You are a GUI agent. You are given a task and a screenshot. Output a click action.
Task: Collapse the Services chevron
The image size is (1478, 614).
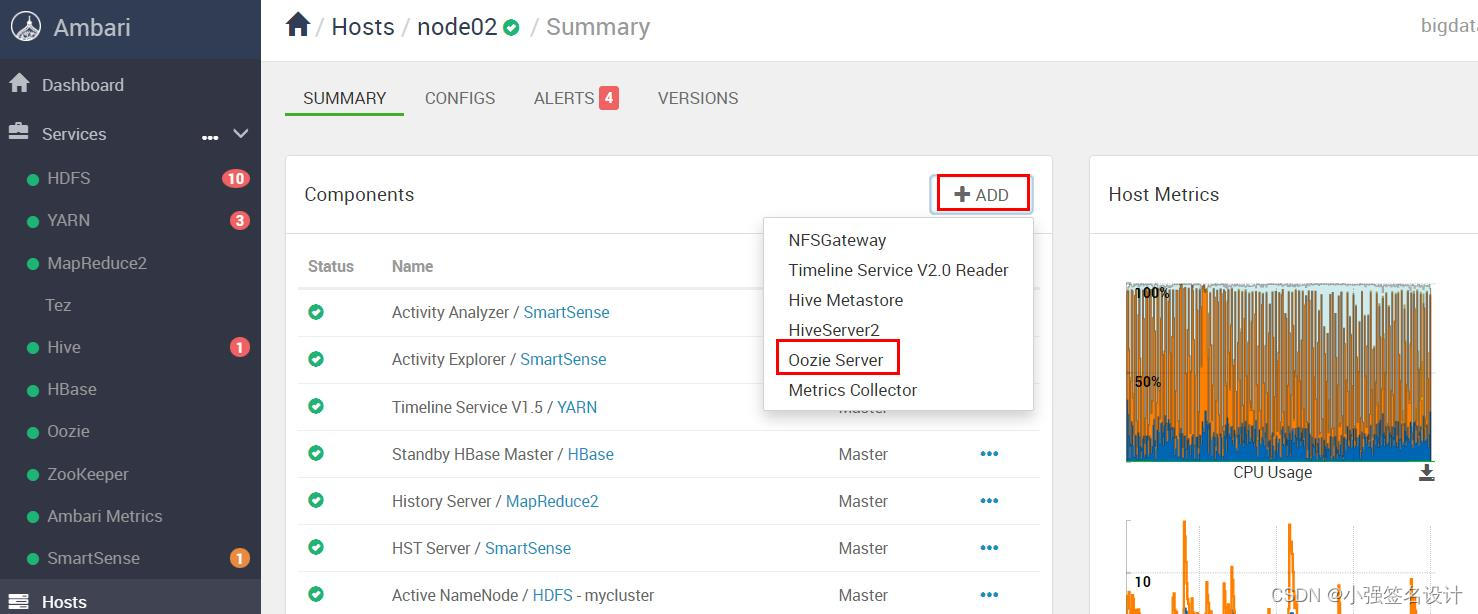pos(240,133)
